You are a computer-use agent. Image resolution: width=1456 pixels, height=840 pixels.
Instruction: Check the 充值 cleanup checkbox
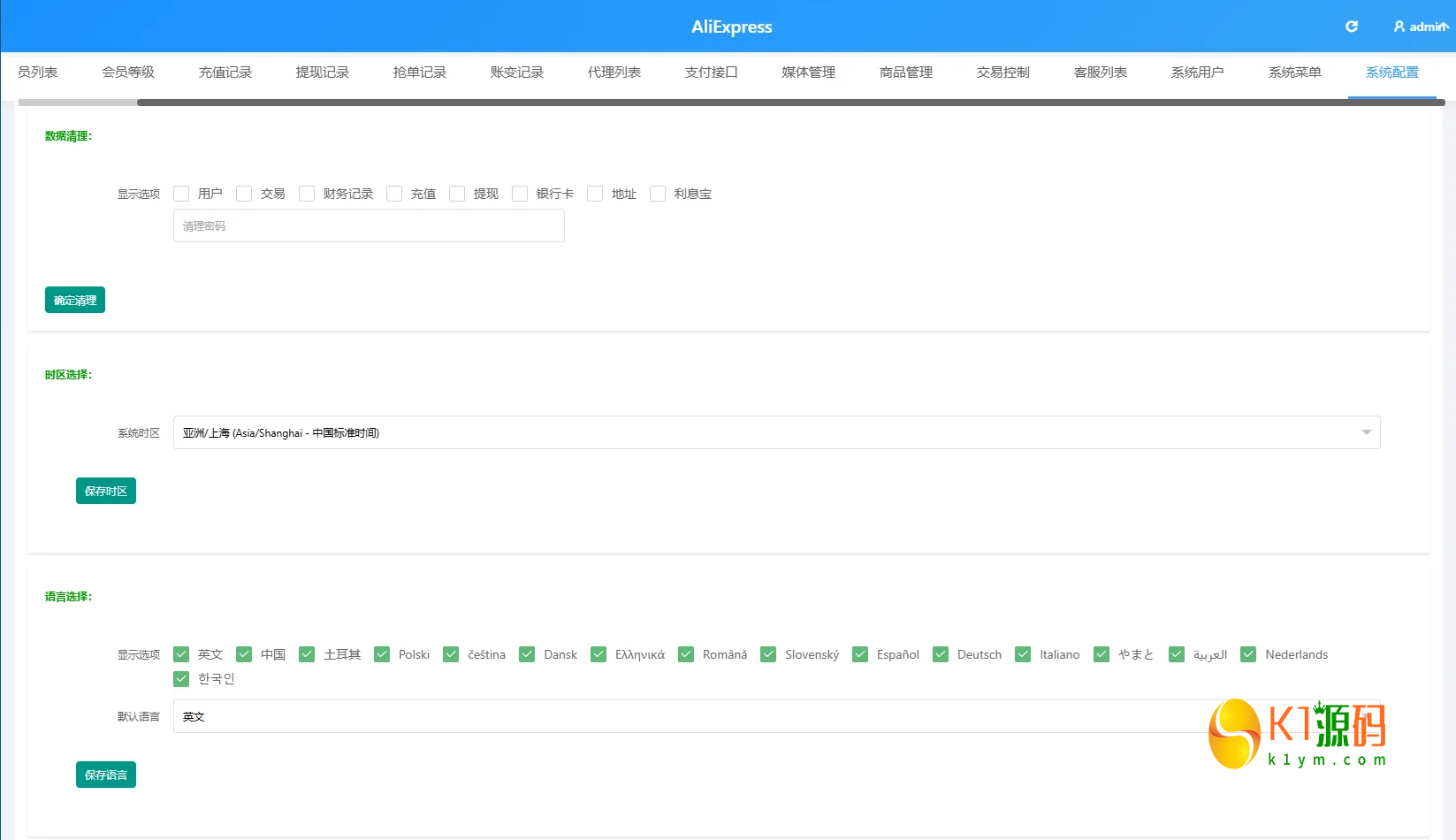[x=394, y=194]
